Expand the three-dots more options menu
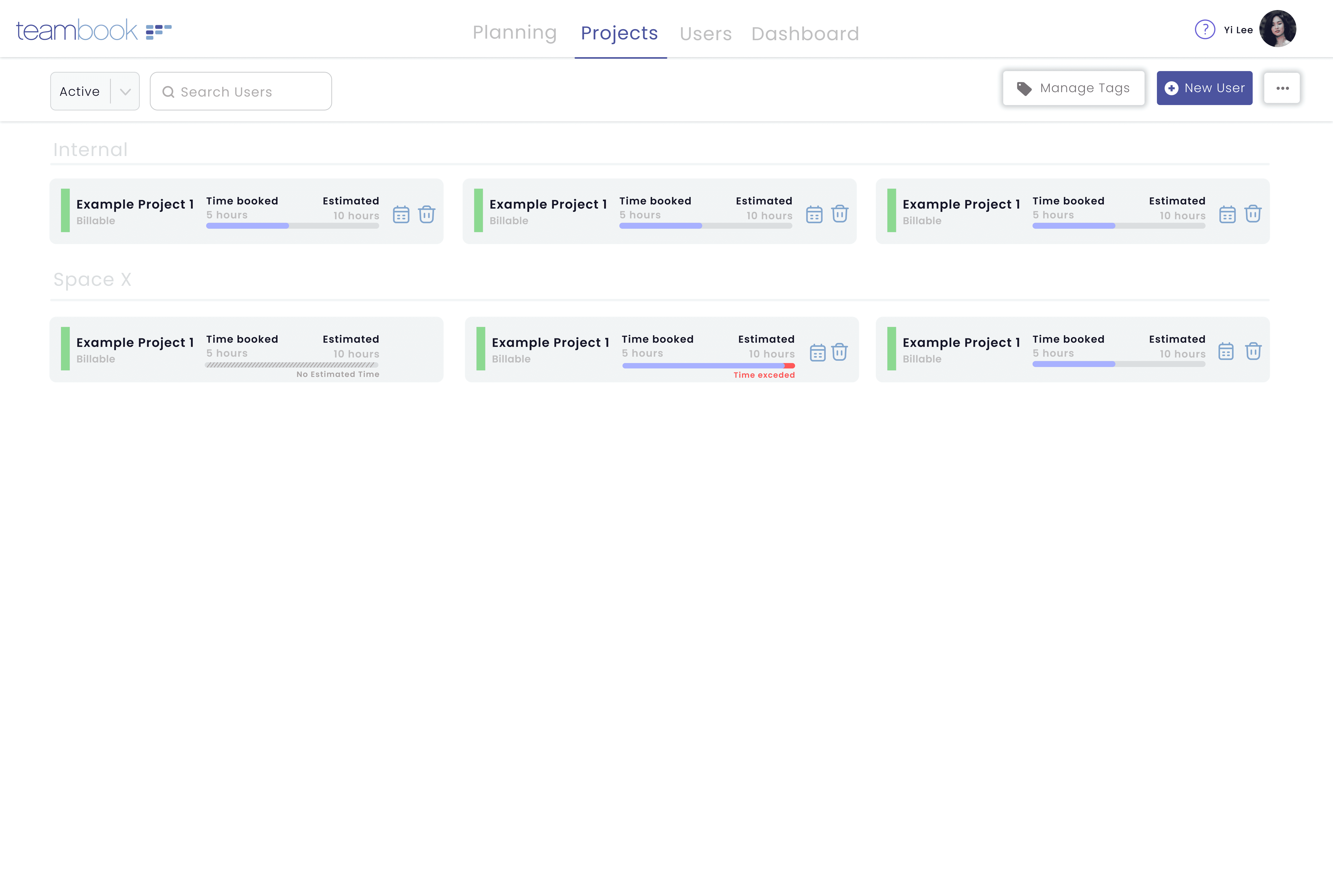 [1282, 88]
